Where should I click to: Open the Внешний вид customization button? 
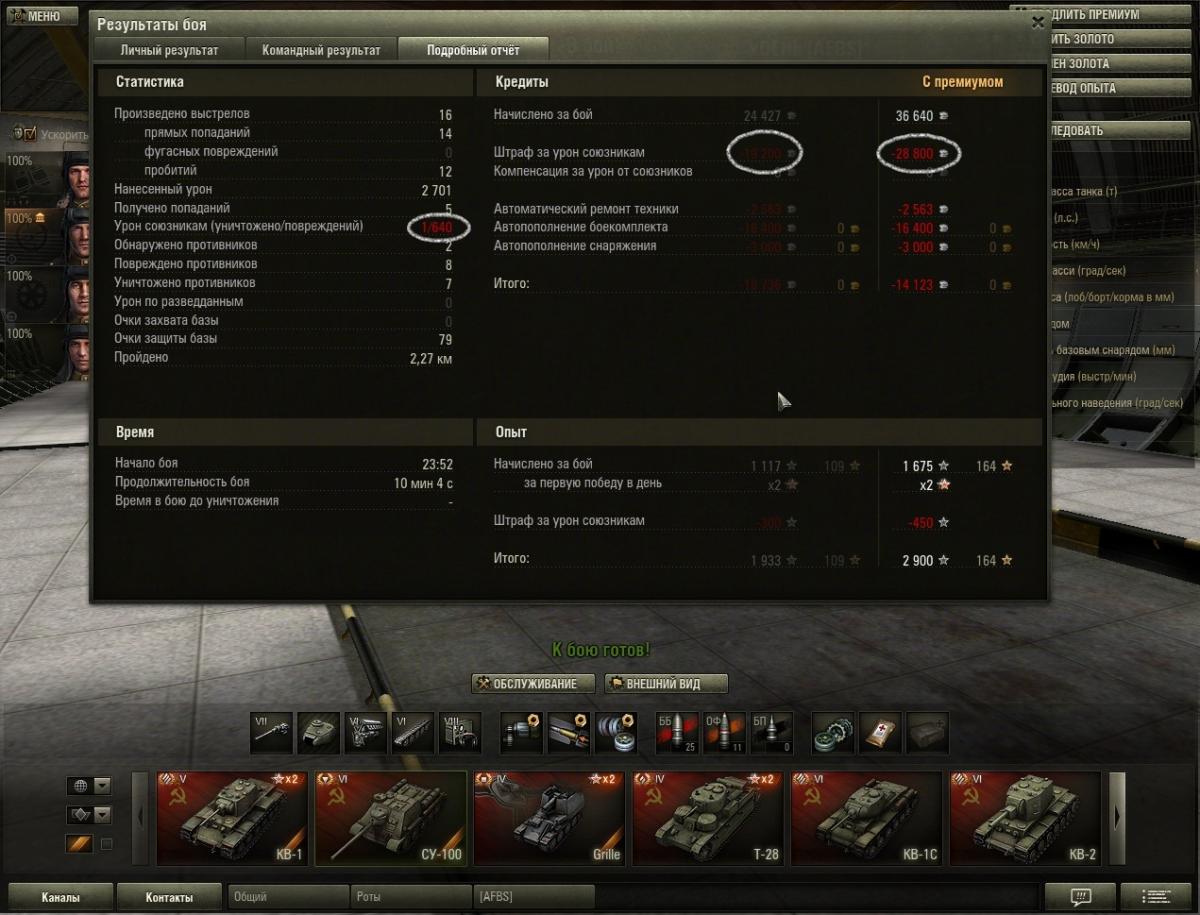point(664,684)
